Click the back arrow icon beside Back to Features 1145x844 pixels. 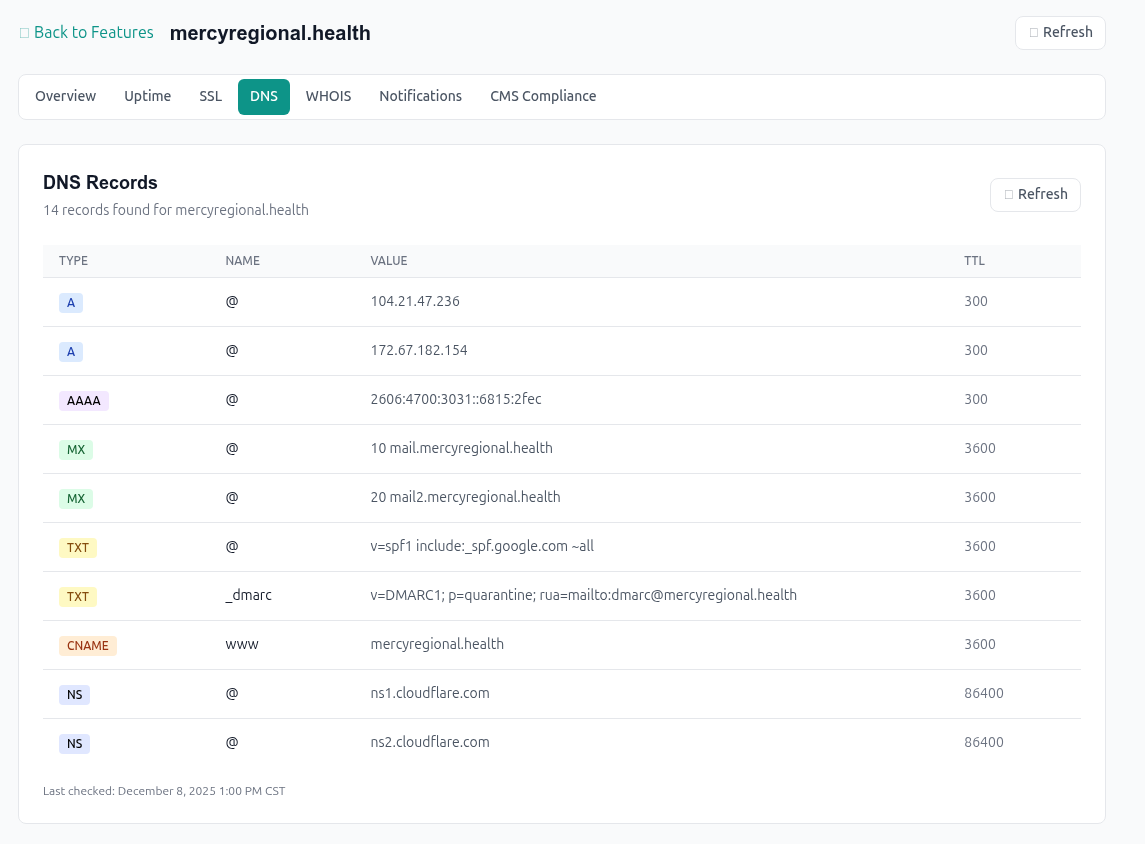tap(25, 32)
